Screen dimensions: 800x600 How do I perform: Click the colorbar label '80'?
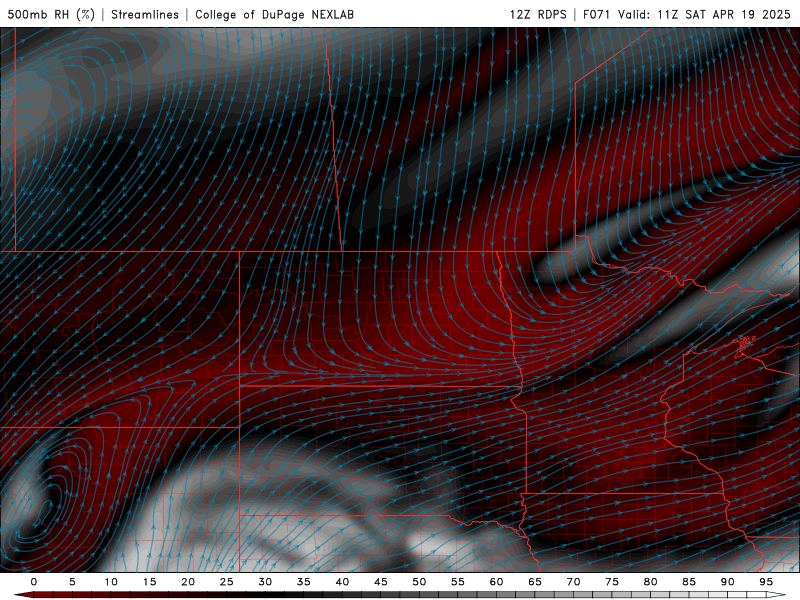(651, 582)
